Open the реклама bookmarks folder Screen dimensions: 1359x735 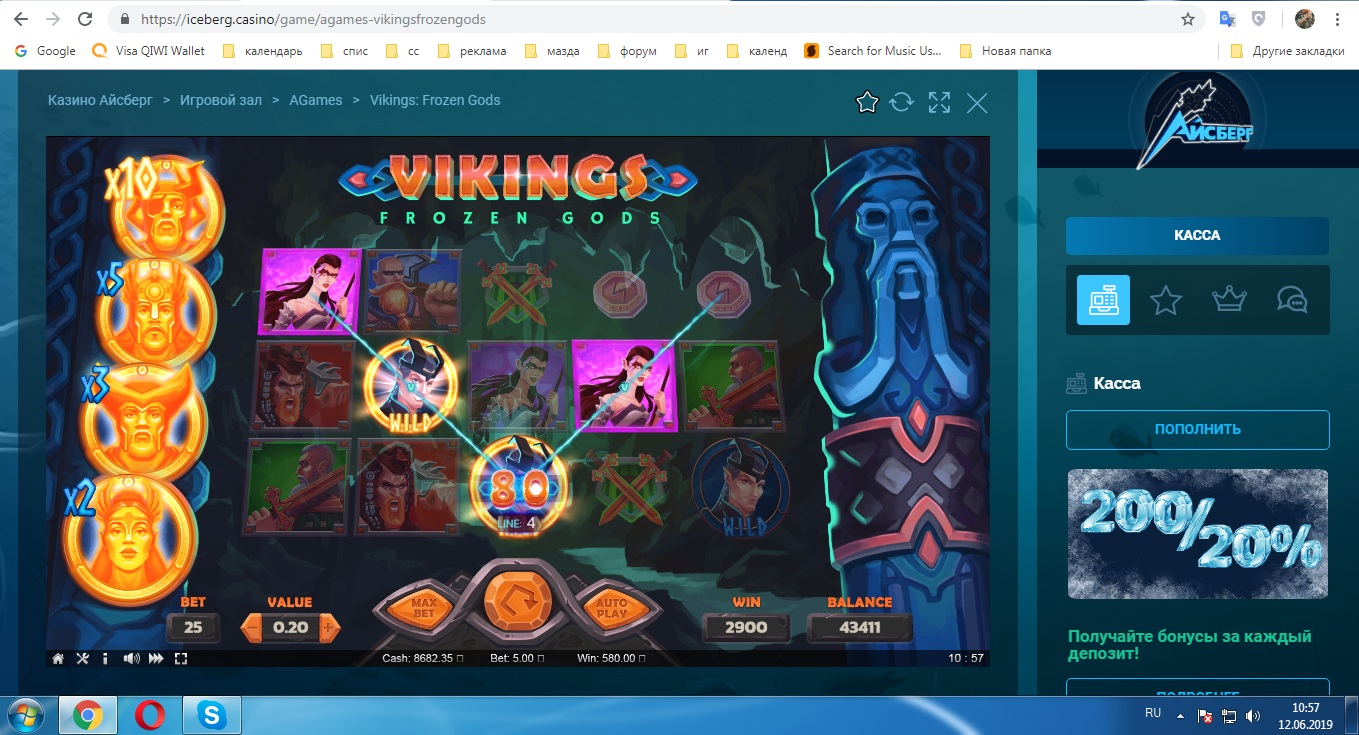tap(471, 51)
